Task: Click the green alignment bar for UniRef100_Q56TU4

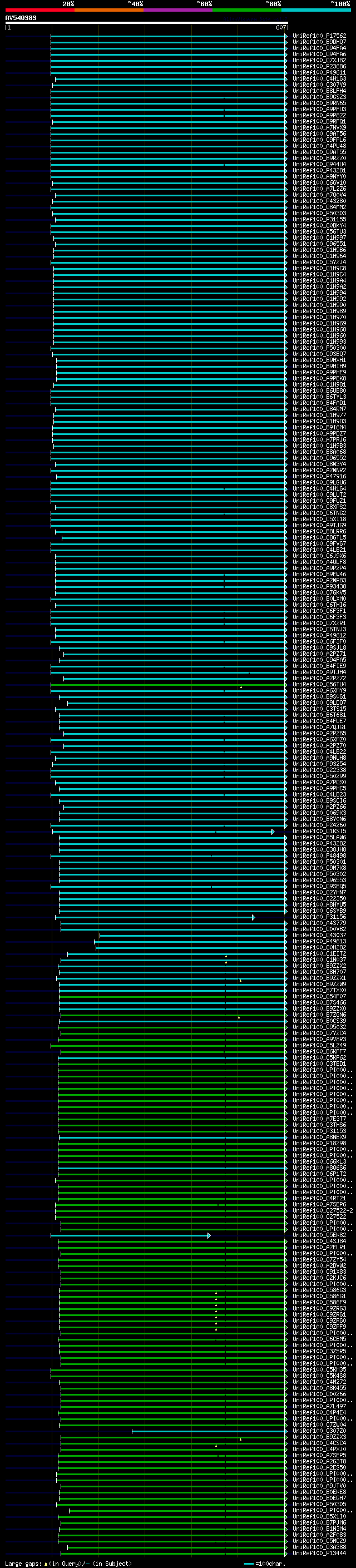Action: [x=169, y=685]
